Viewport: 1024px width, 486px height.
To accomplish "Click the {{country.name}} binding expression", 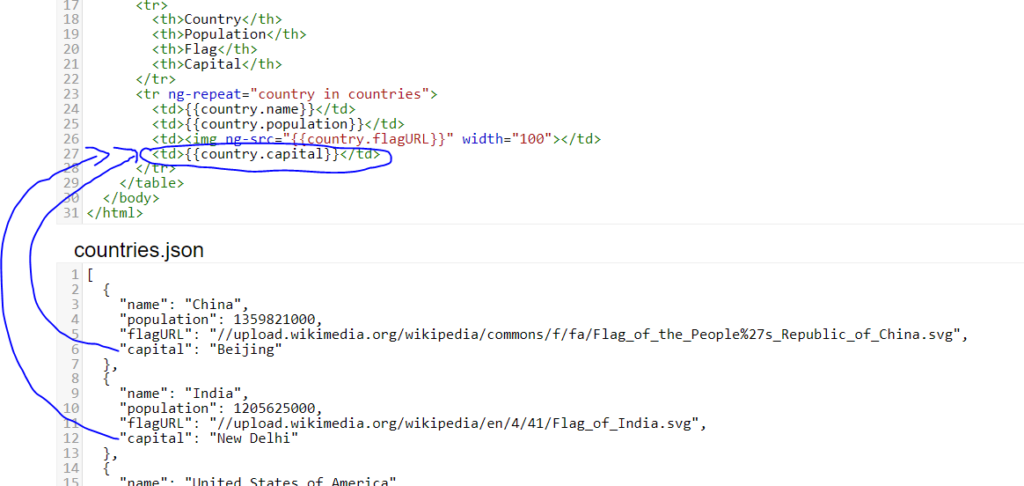I will pos(248,109).
